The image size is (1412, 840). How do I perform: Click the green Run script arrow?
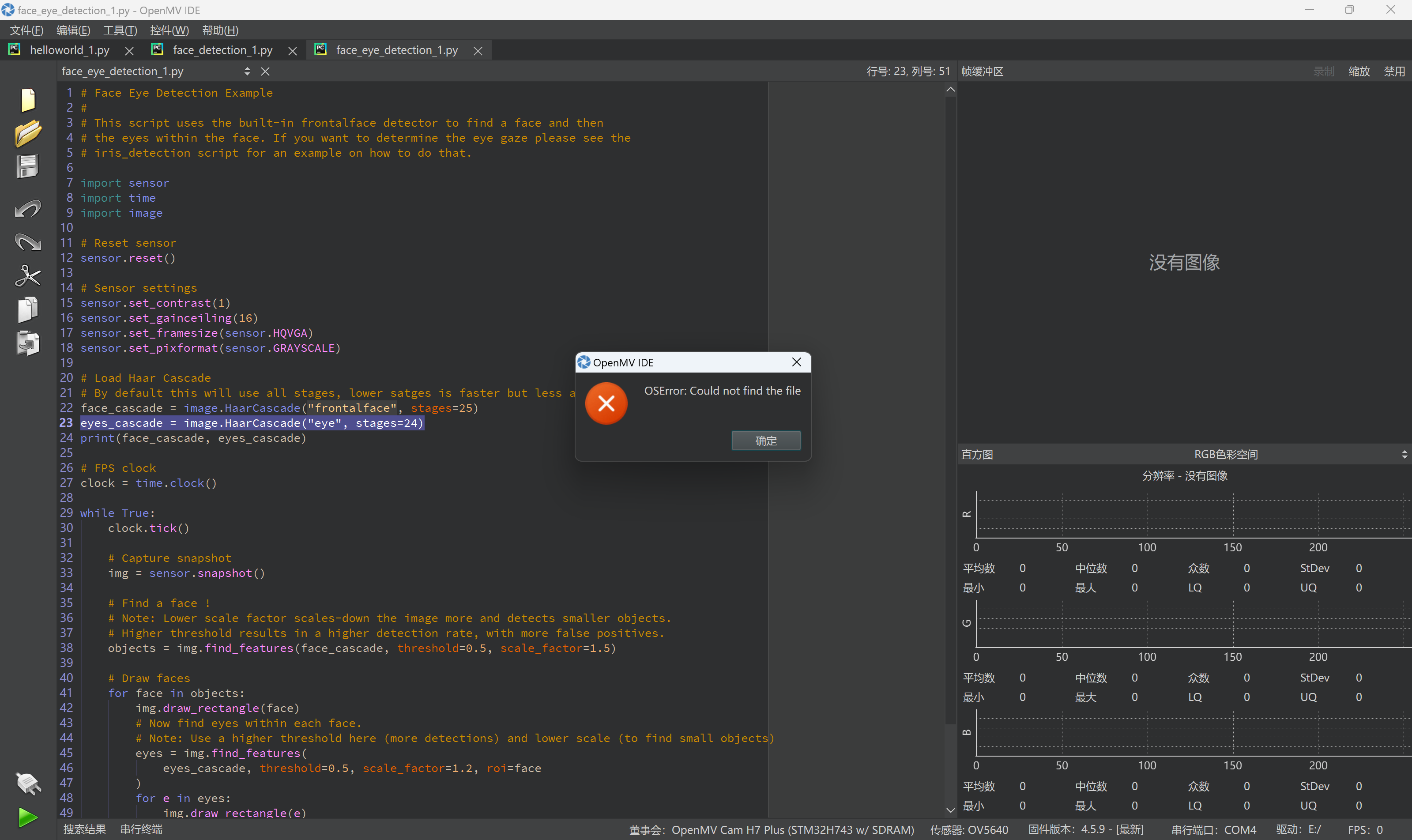[28, 817]
